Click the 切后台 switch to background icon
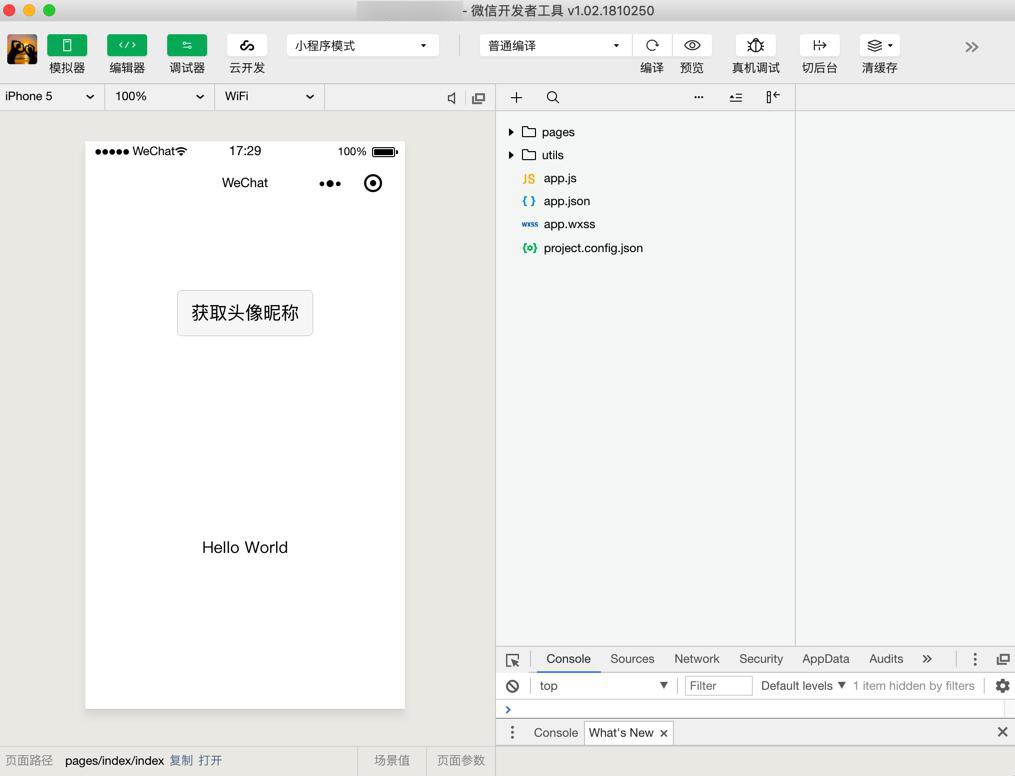Screen dimensions: 1015x776 click(820, 45)
